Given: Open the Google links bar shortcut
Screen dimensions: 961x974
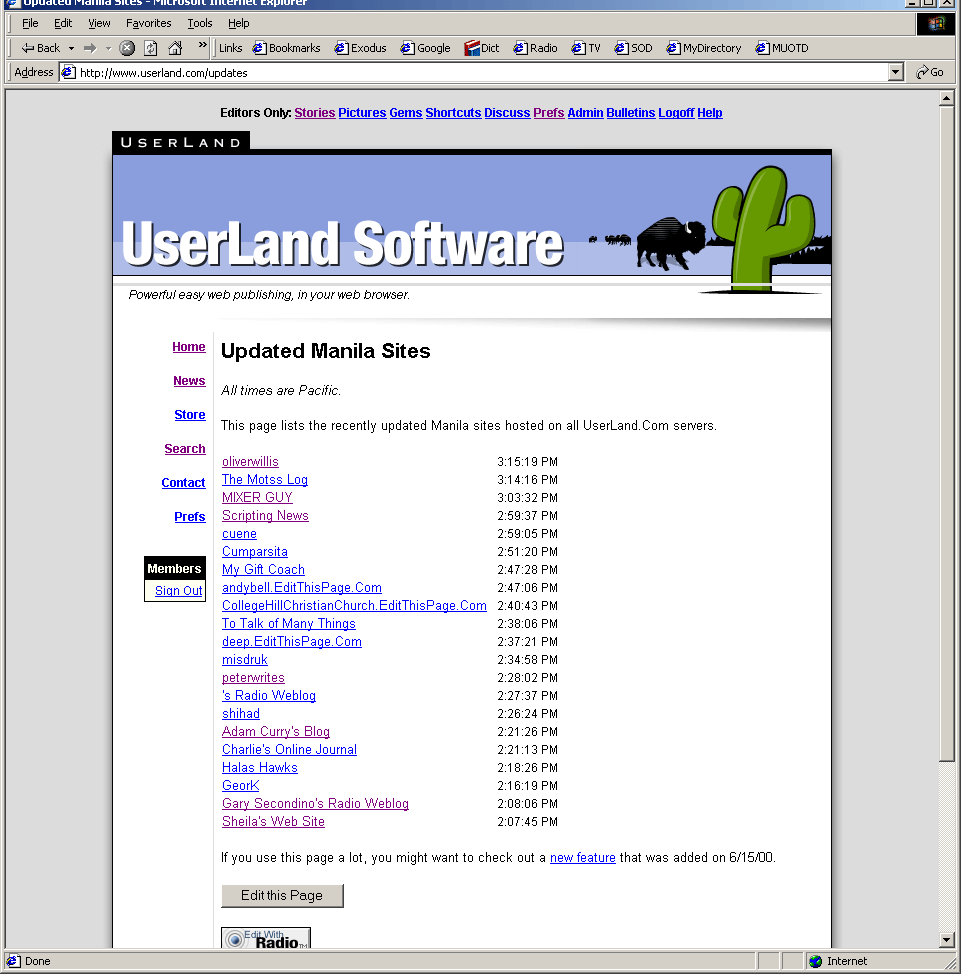Looking at the screenshot, I should [x=426, y=48].
